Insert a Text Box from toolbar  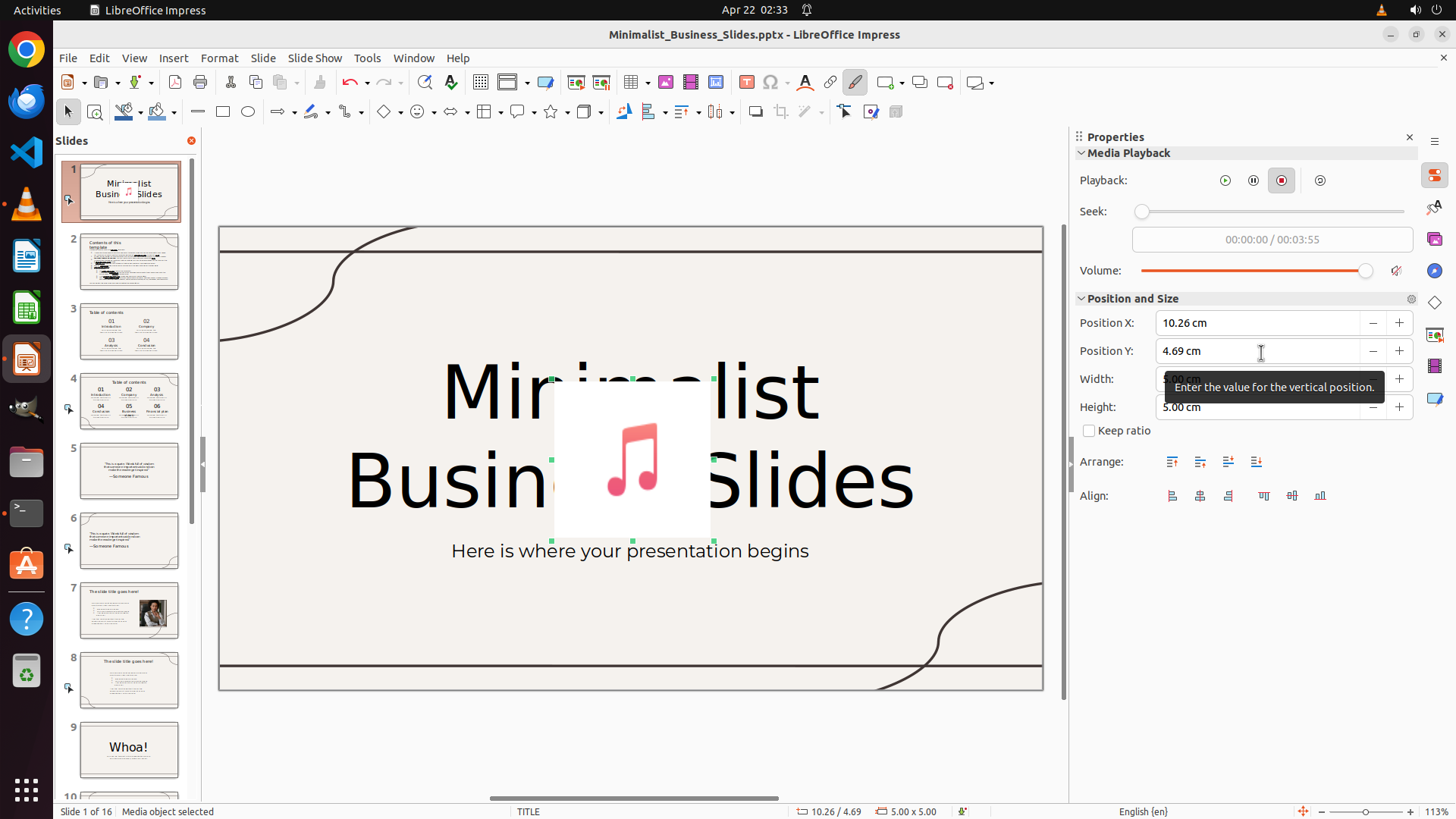point(746,83)
